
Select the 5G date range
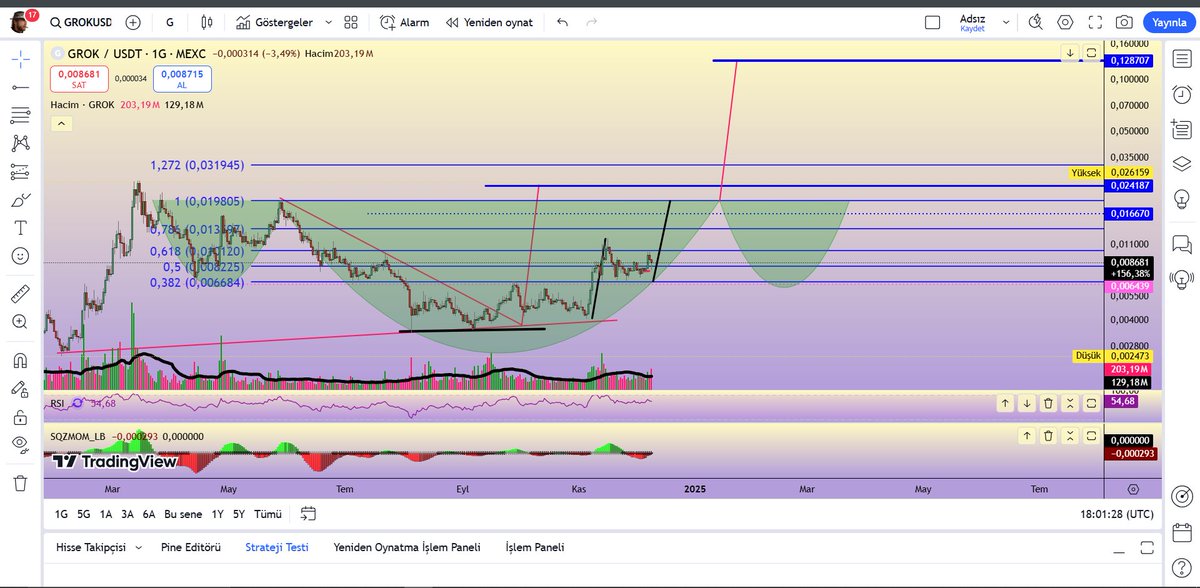[83, 514]
